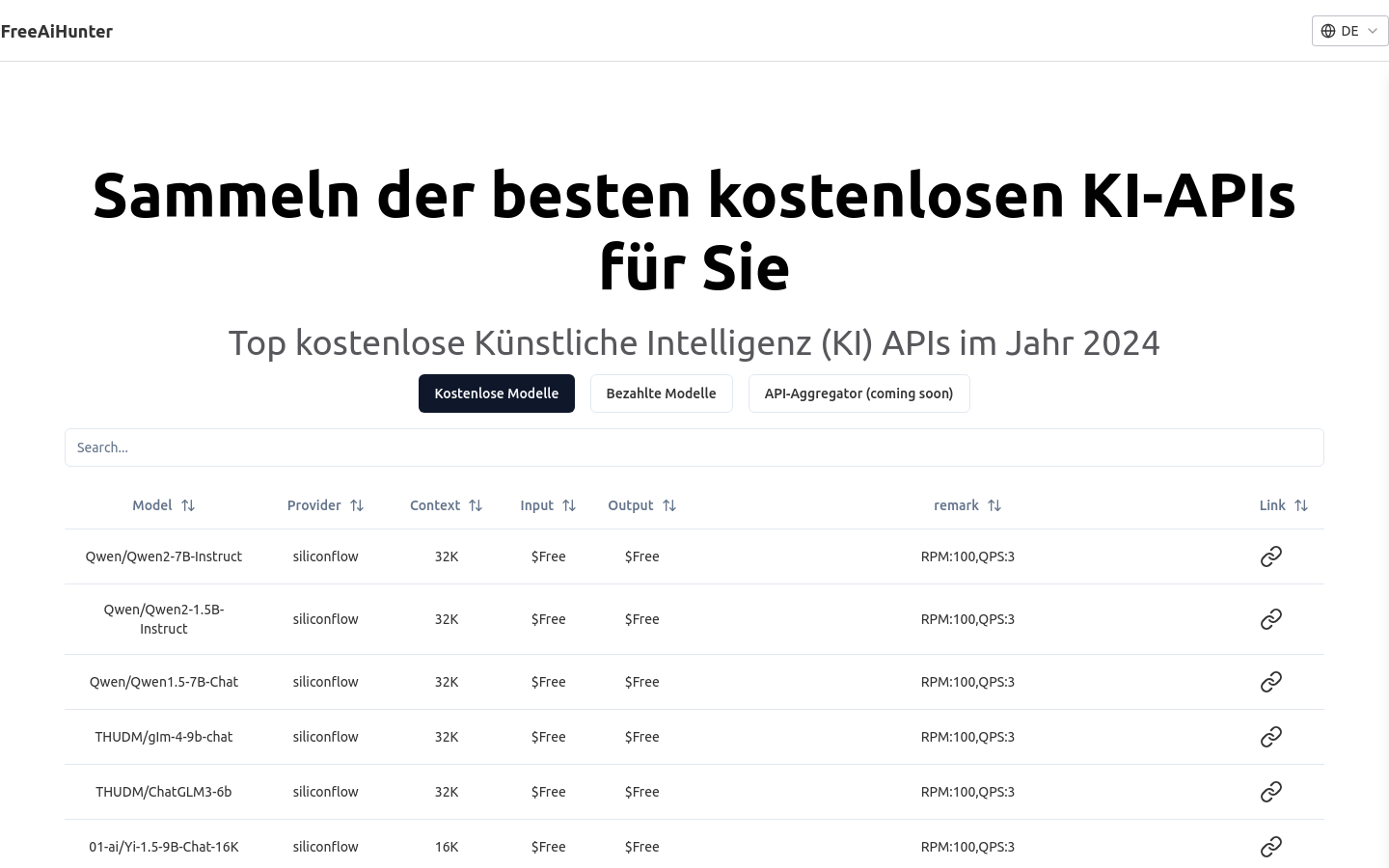Click RPM:100,QPS:3 remark in Qwen1.5-7B-Chat row

click(967, 682)
